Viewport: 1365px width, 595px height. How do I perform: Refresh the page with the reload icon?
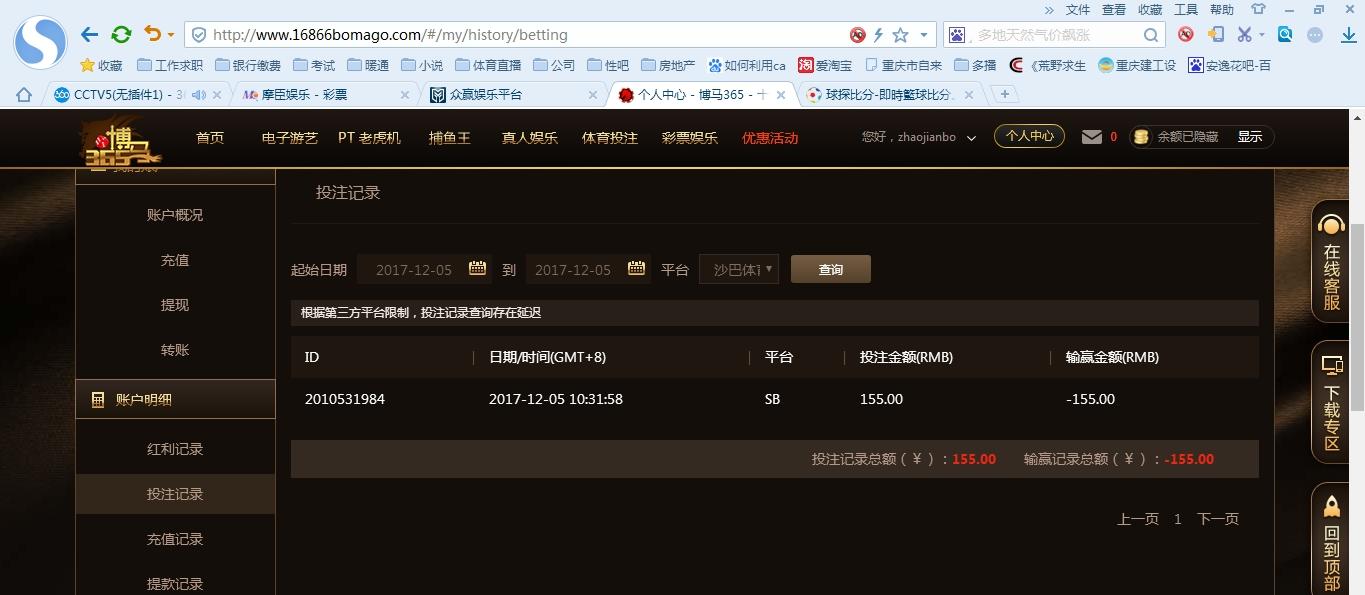tap(121, 34)
